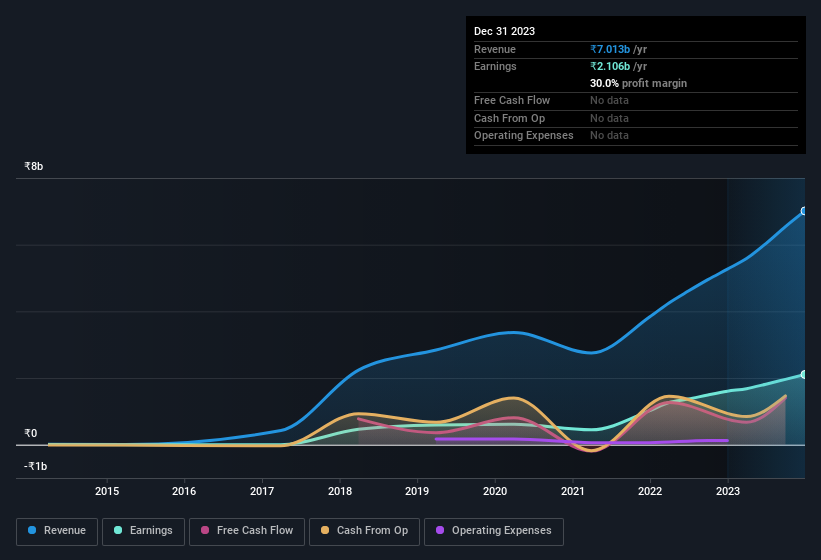Click the Free Cash Flow tooltip row label
Viewport: 821px width, 560px height.
(512, 100)
